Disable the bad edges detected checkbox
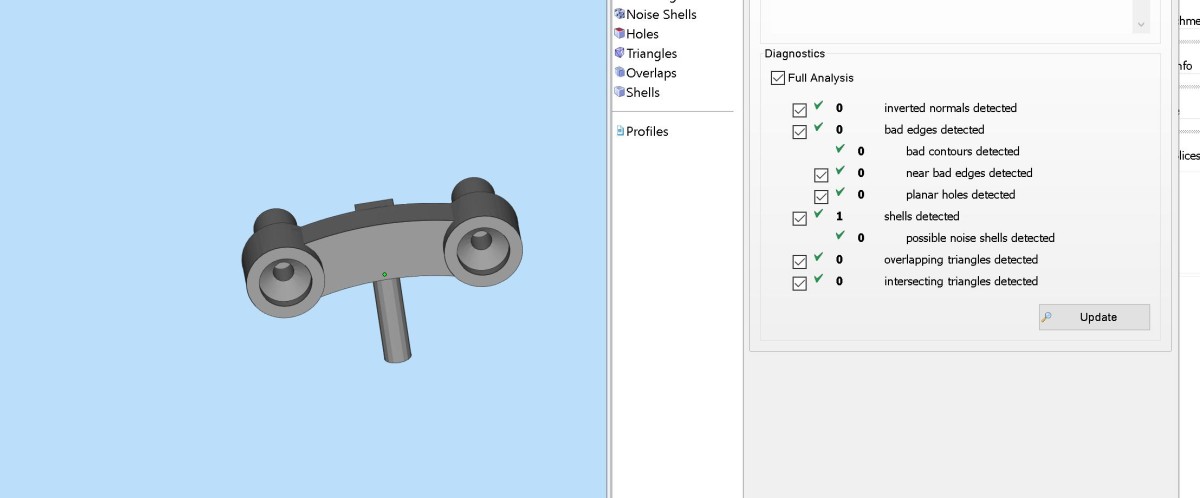 (x=799, y=132)
